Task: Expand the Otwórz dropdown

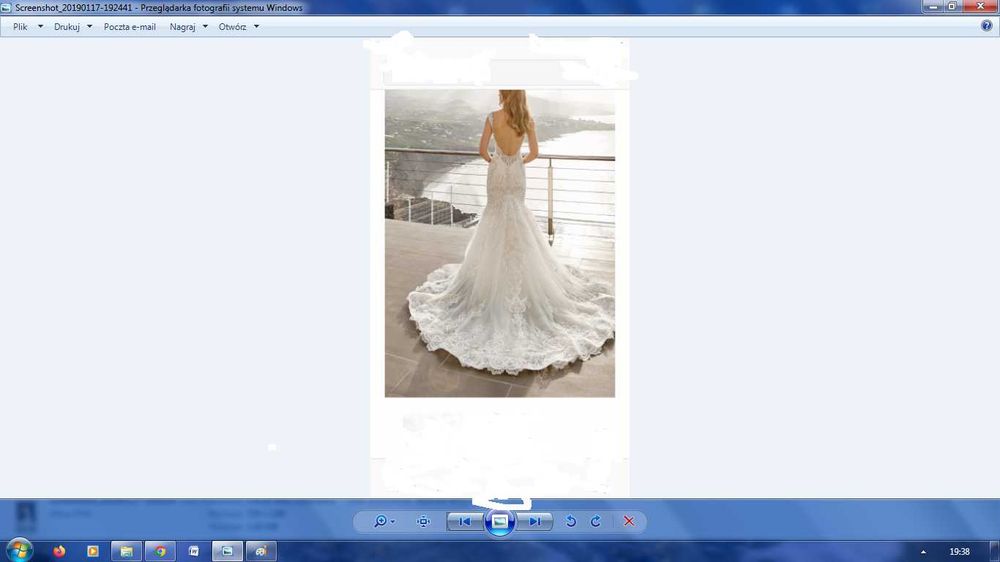Action: click(239, 27)
